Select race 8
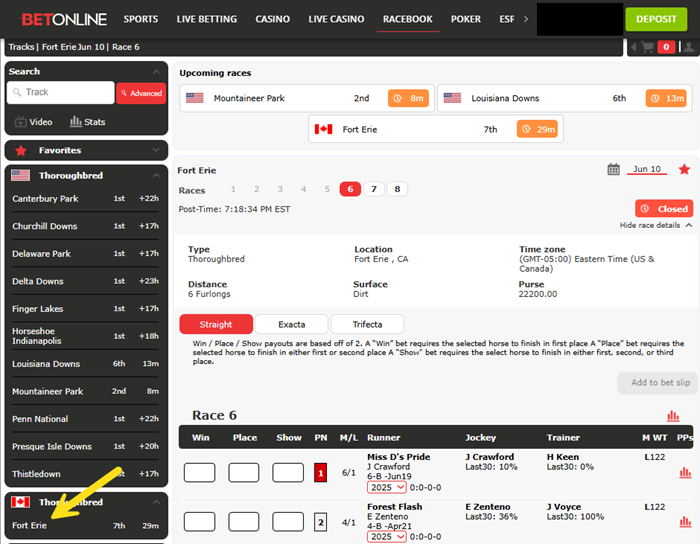The width and height of the screenshot is (700, 544). tap(397, 189)
